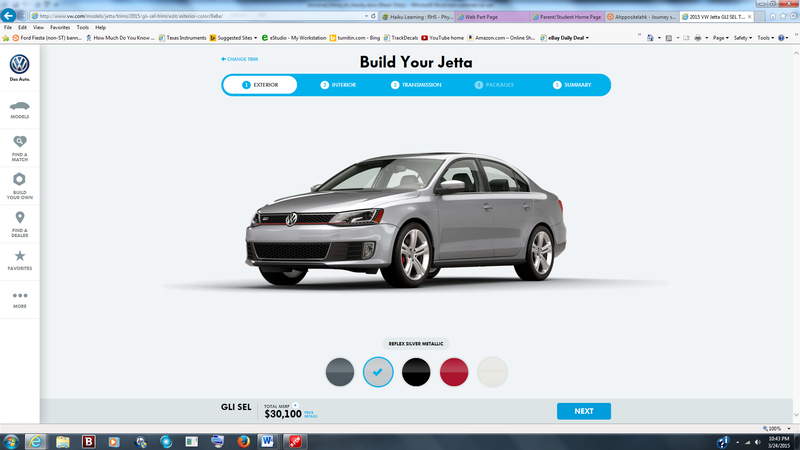Open the Models sidebar section
This screenshot has height=450, width=800.
coord(19,110)
